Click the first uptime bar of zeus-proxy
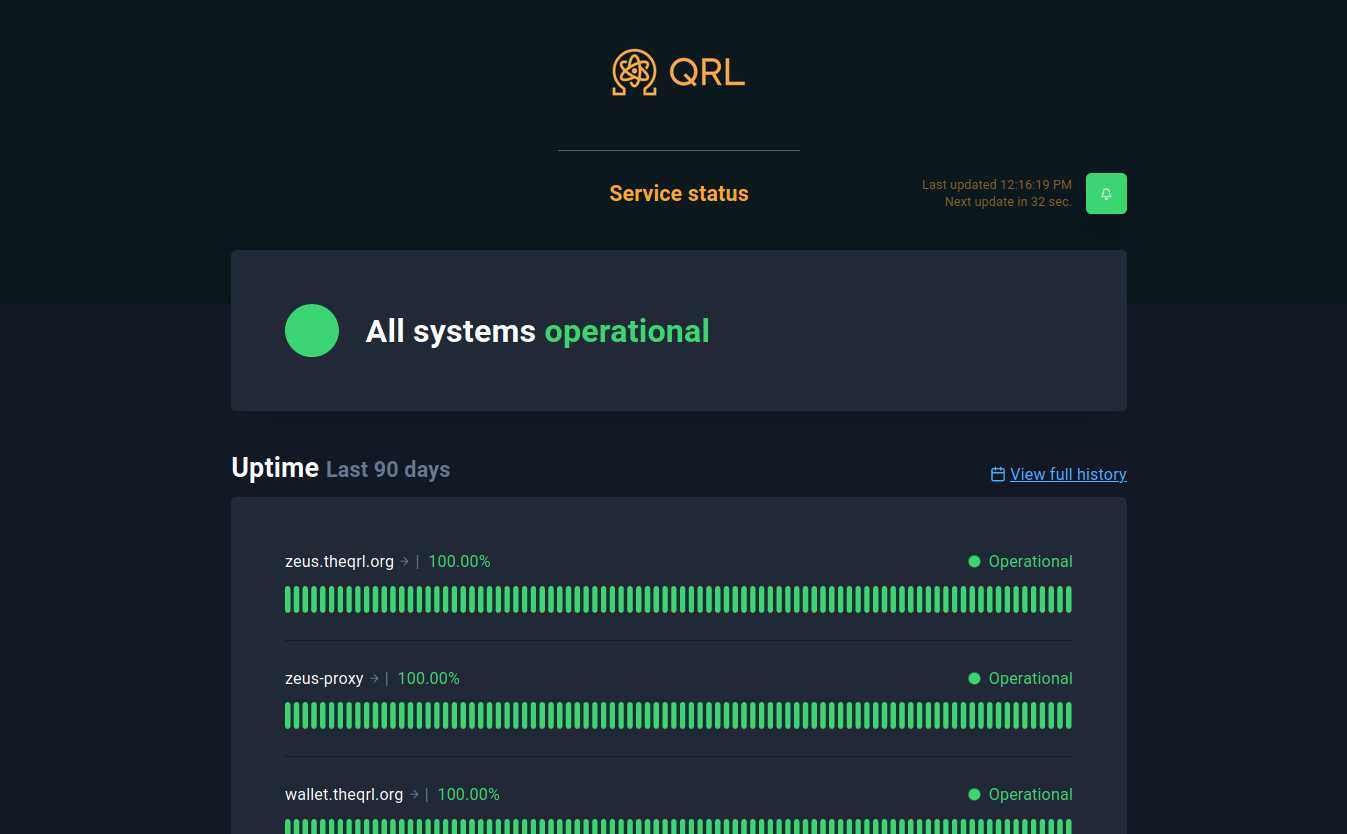This screenshot has width=1347, height=834. pos(288,715)
